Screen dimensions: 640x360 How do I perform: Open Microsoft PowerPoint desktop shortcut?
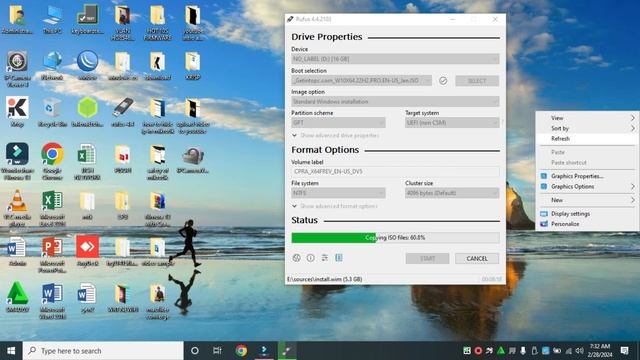click(x=52, y=255)
